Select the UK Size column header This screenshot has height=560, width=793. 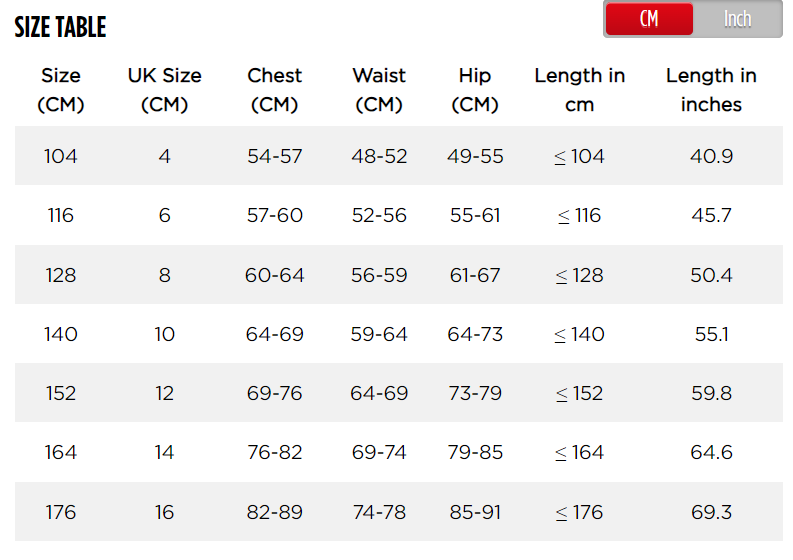click(164, 90)
